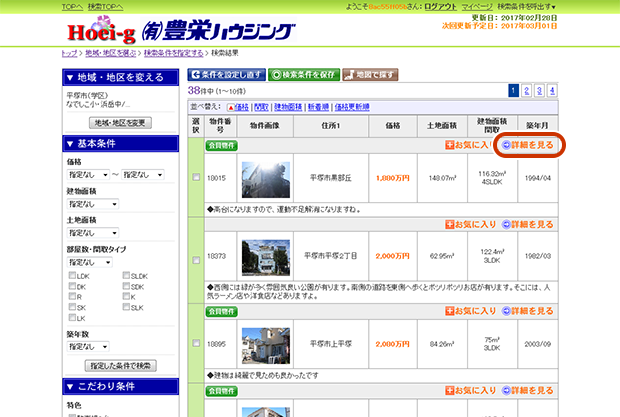Open the マイページ link
620x417 pixels.
click(x=477, y=7)
